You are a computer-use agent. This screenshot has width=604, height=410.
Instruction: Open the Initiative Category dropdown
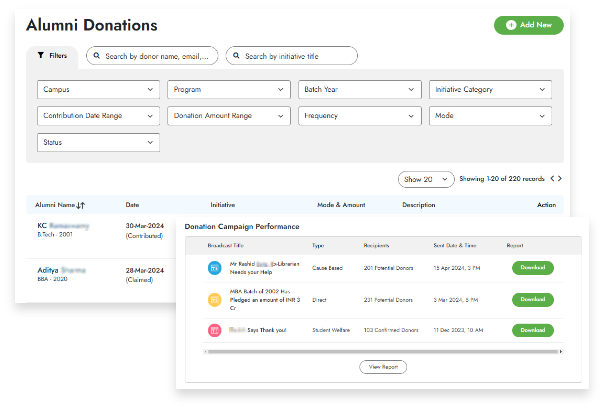tap(491, 90)
